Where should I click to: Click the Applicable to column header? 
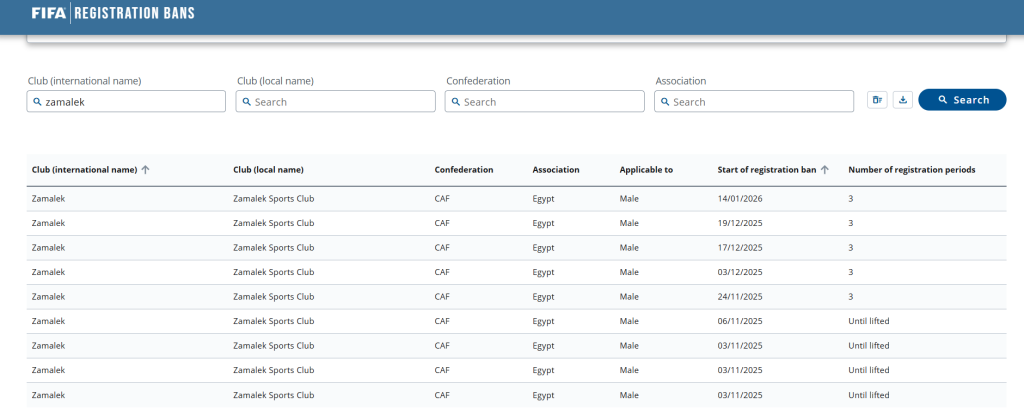(646, 170)
